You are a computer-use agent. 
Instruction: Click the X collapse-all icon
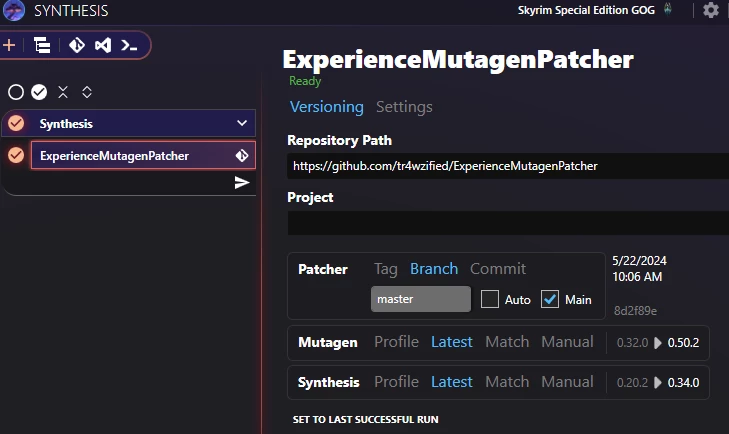click(63, 92)
